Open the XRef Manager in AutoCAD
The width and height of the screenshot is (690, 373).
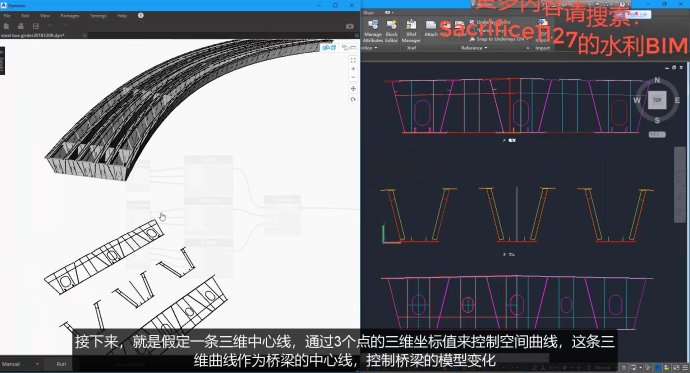[411, 30]
